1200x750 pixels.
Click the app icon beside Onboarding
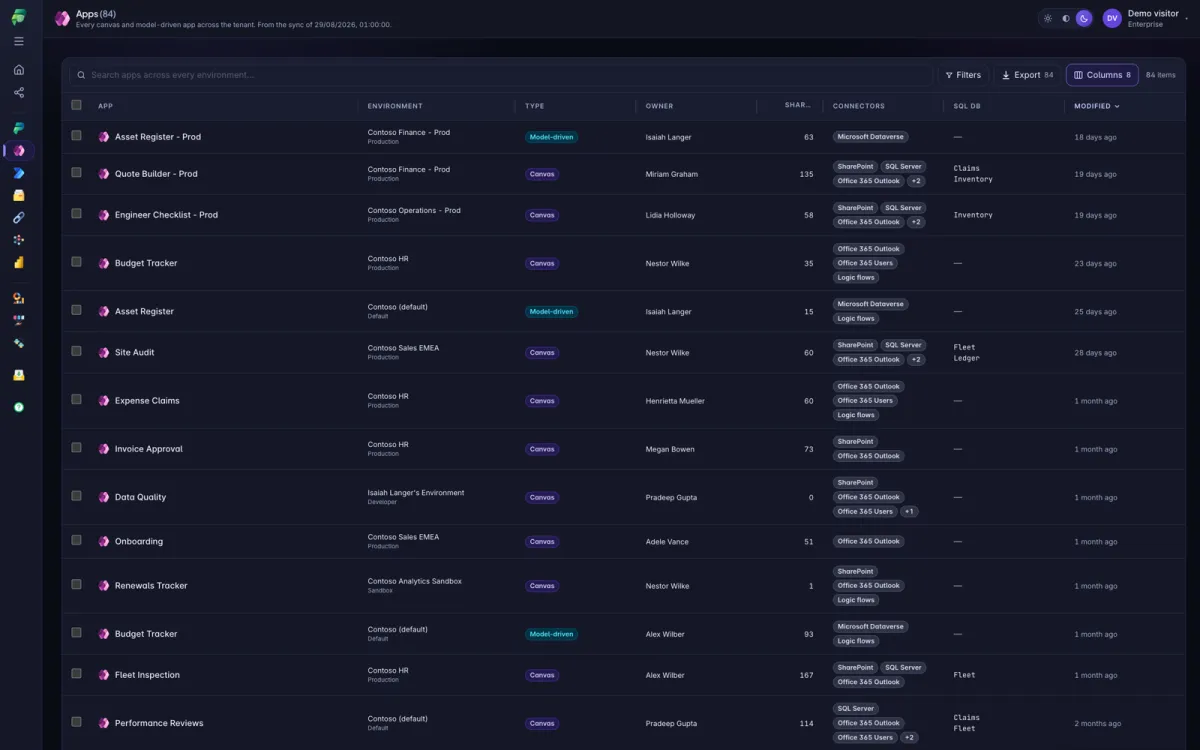click(x=104, y=542)
